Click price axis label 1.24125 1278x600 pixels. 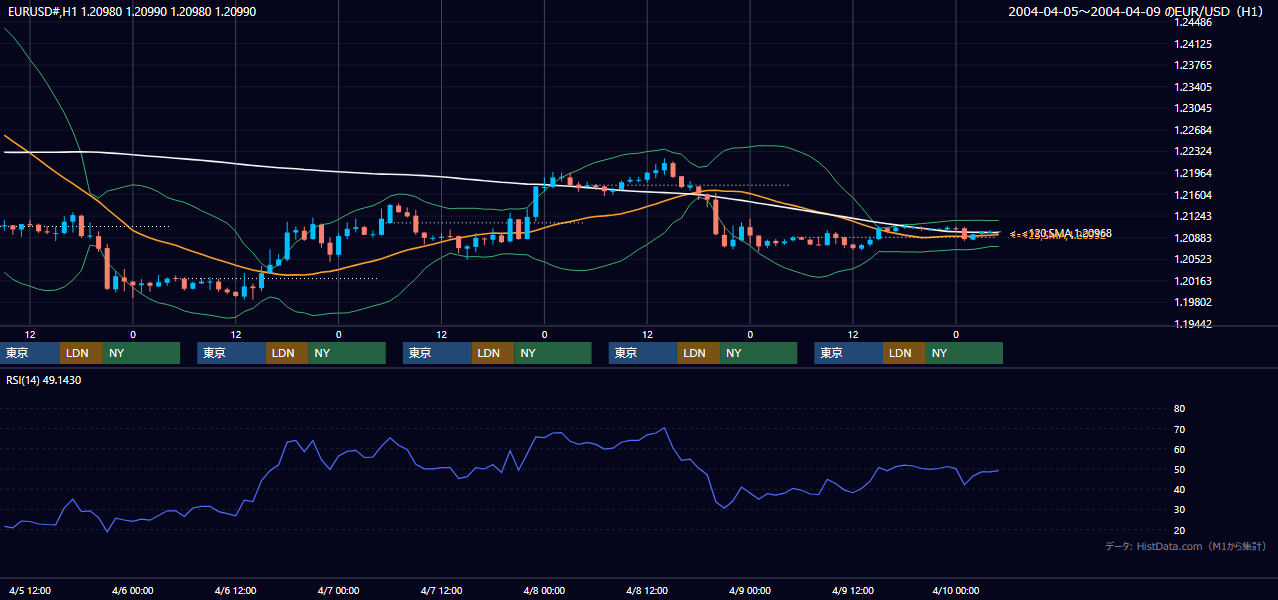(x=1194, y=44)
